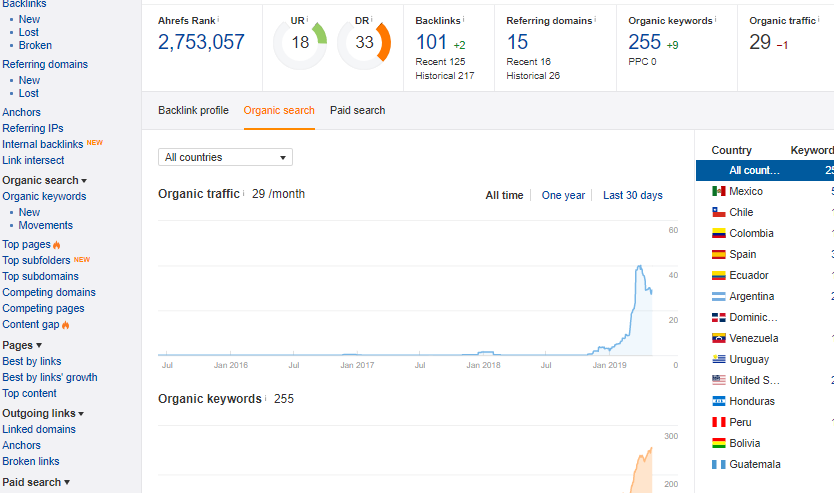
Task: Click info icon beside Backlinks metric
Action: (x=463, y=19)
